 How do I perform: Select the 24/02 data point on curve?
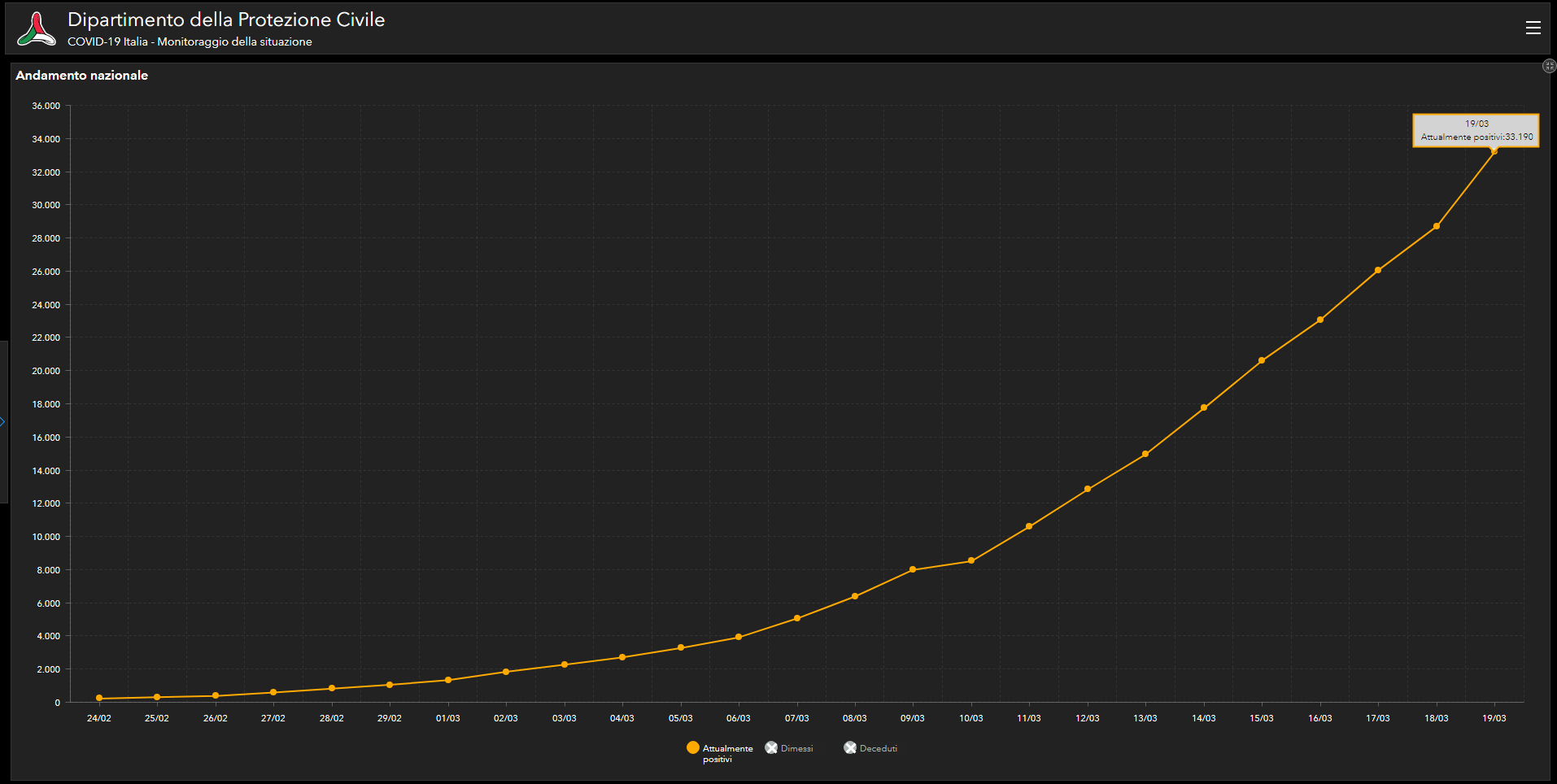[x=99, y=698]
